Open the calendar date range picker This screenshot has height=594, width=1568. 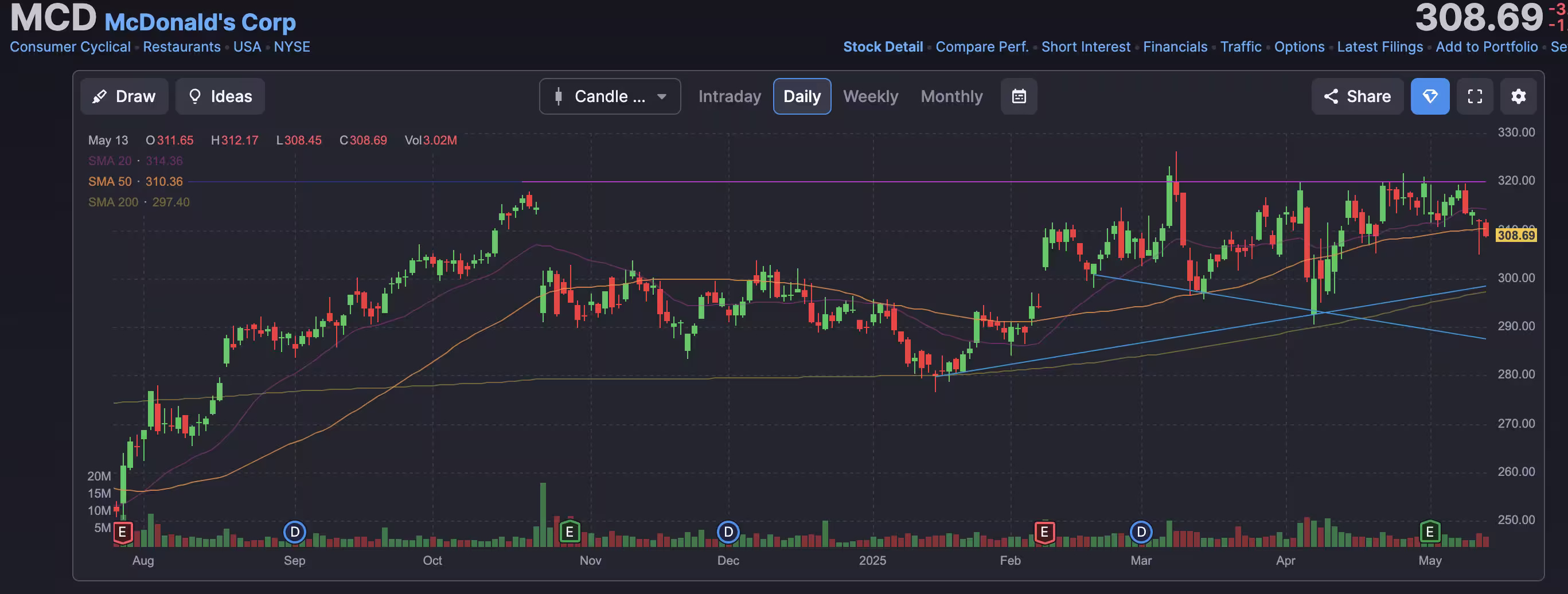[x=1019, y=96]
